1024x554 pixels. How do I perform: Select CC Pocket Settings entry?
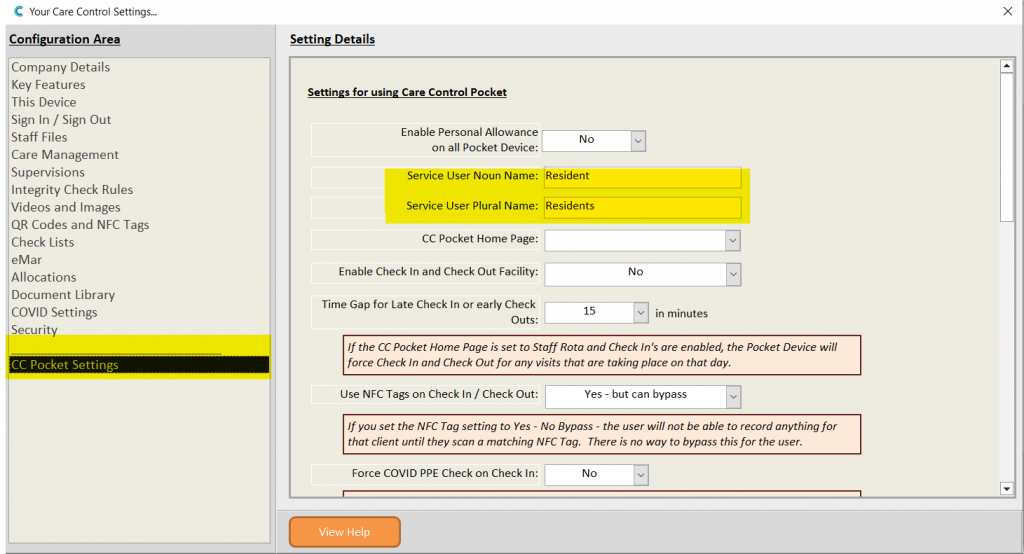pyautogui.click(x=139, y=365)
